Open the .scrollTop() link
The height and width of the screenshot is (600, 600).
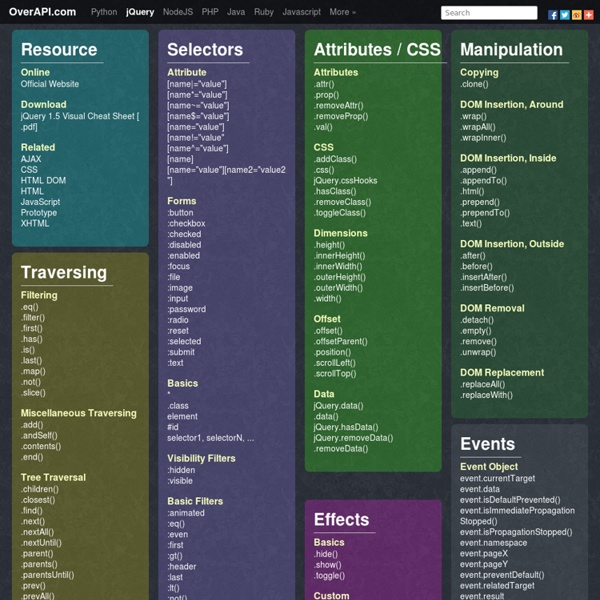(x=335, y=373)
